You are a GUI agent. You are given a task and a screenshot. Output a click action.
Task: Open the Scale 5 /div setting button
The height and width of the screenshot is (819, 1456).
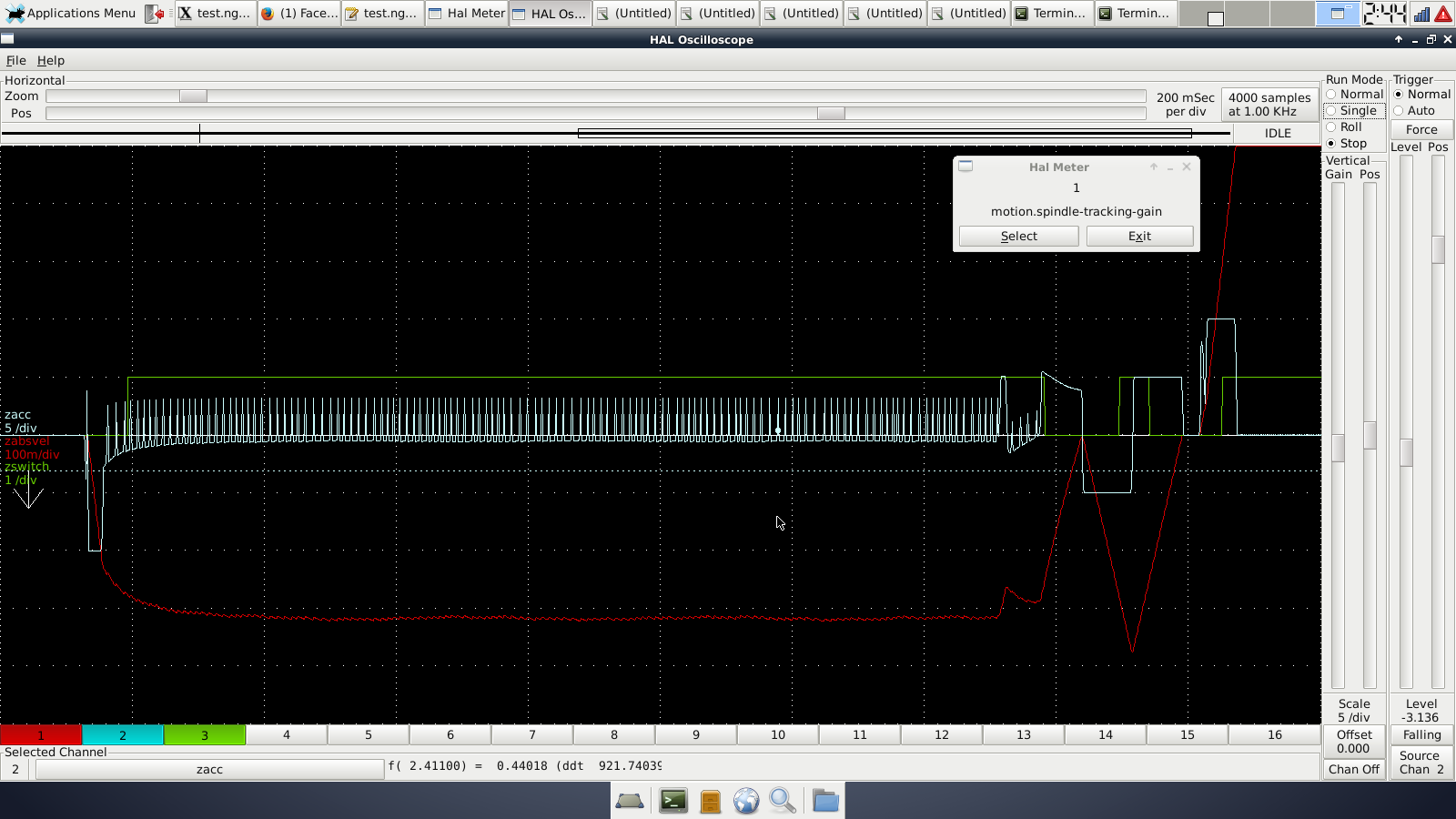1354,710
